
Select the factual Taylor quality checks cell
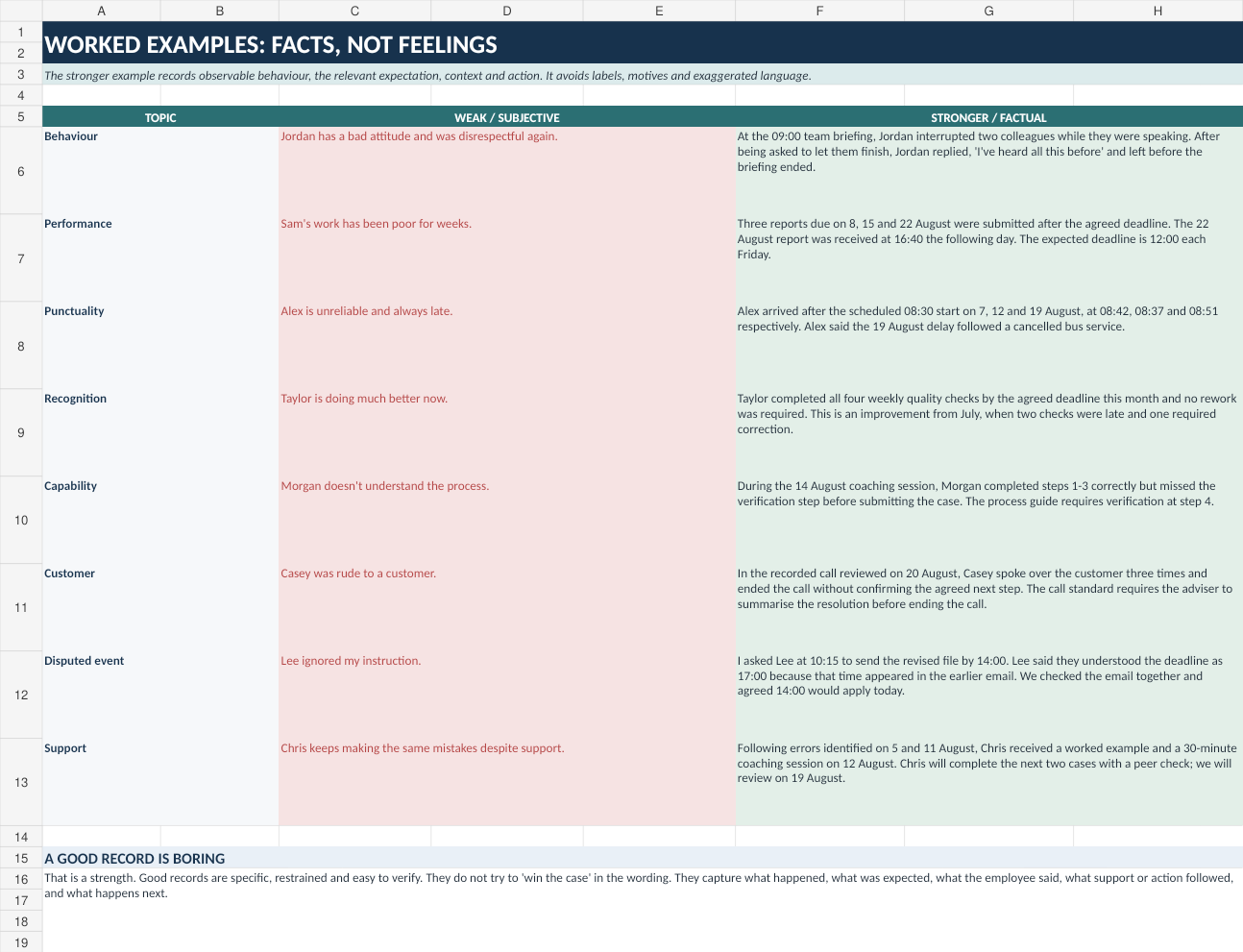(x=988, y=433)
